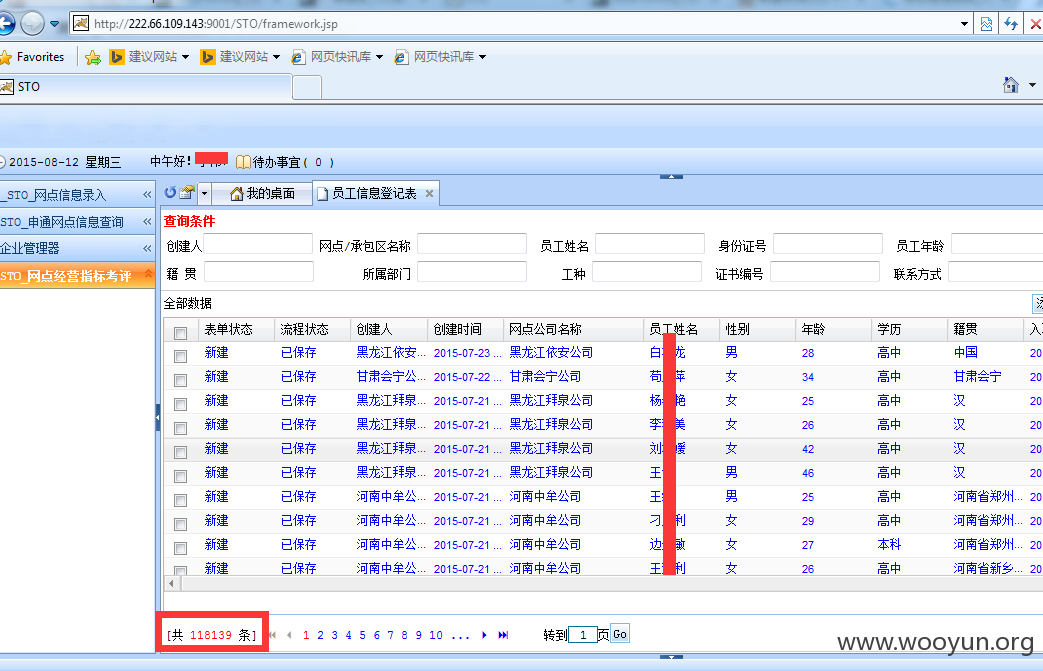The height and width of the screenshot is (671, 1043).
Task: Open the Home button dropdown arrow
Action: coord(1032,85)
